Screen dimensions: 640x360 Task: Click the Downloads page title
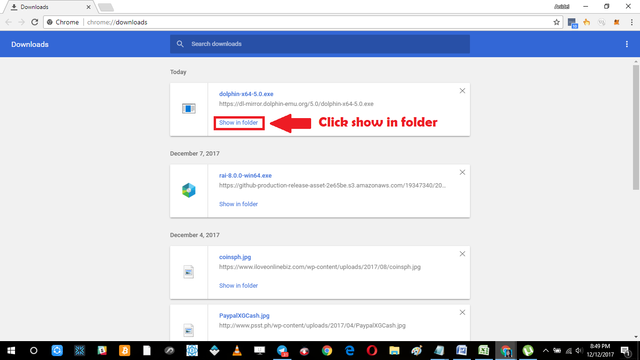(x=30, y=44)
